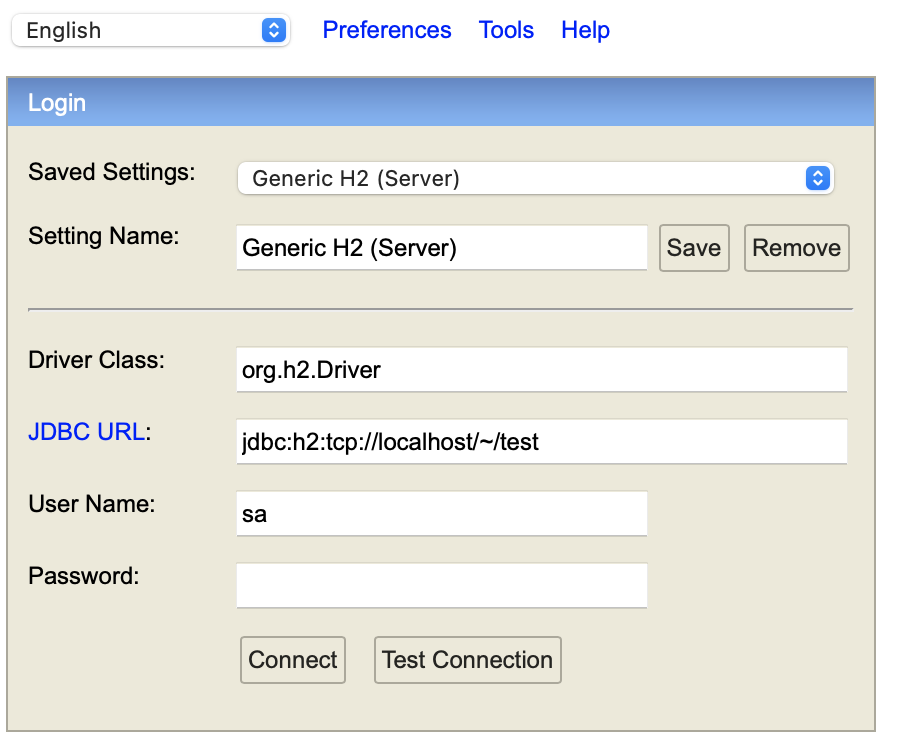Click the Remove button

pos(796,248)
